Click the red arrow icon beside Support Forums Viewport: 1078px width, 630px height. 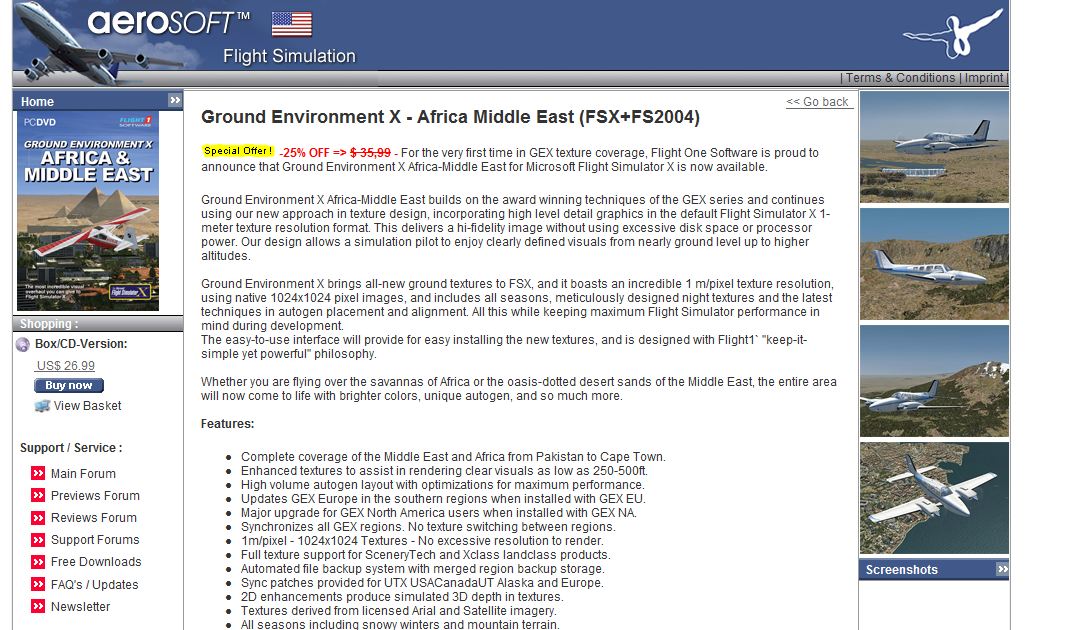click(38, 539)
